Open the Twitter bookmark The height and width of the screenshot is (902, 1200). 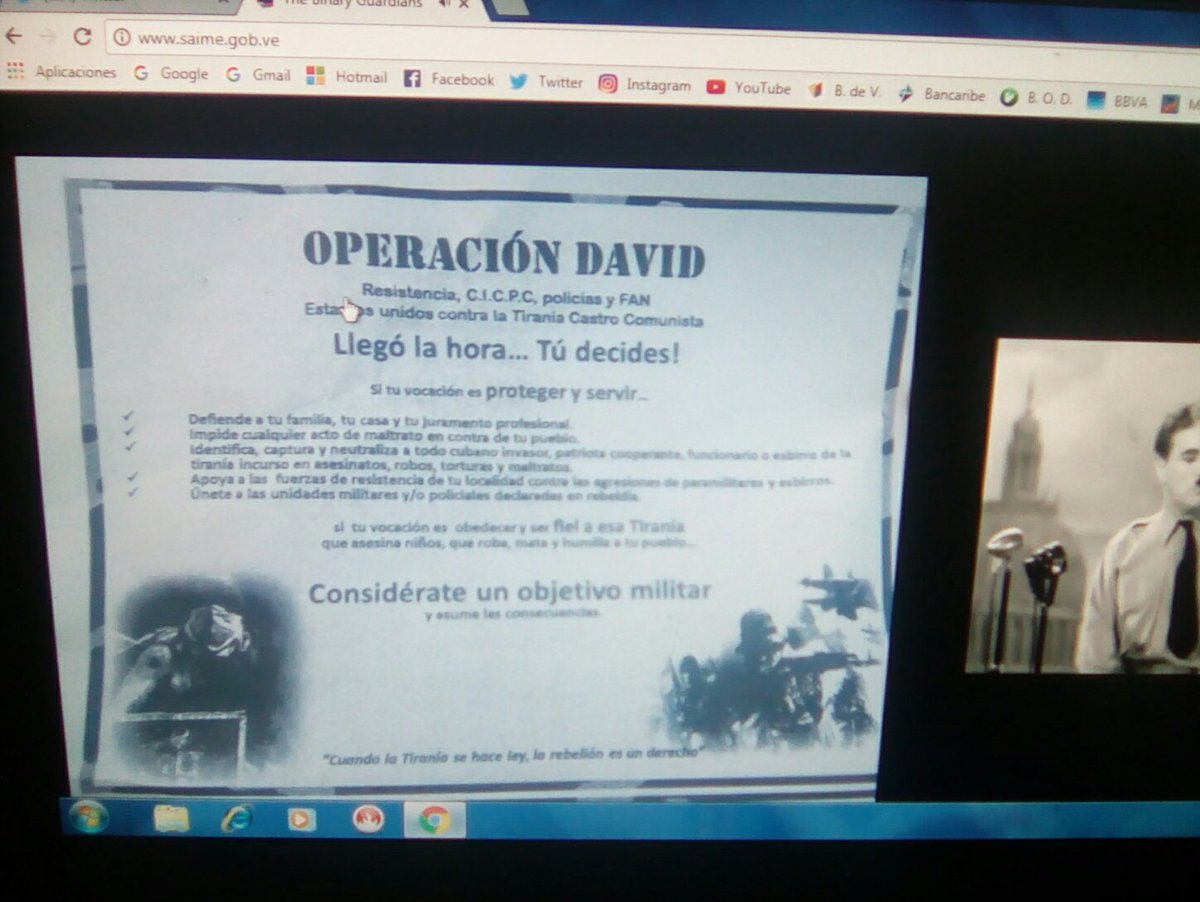click(546, 81)
